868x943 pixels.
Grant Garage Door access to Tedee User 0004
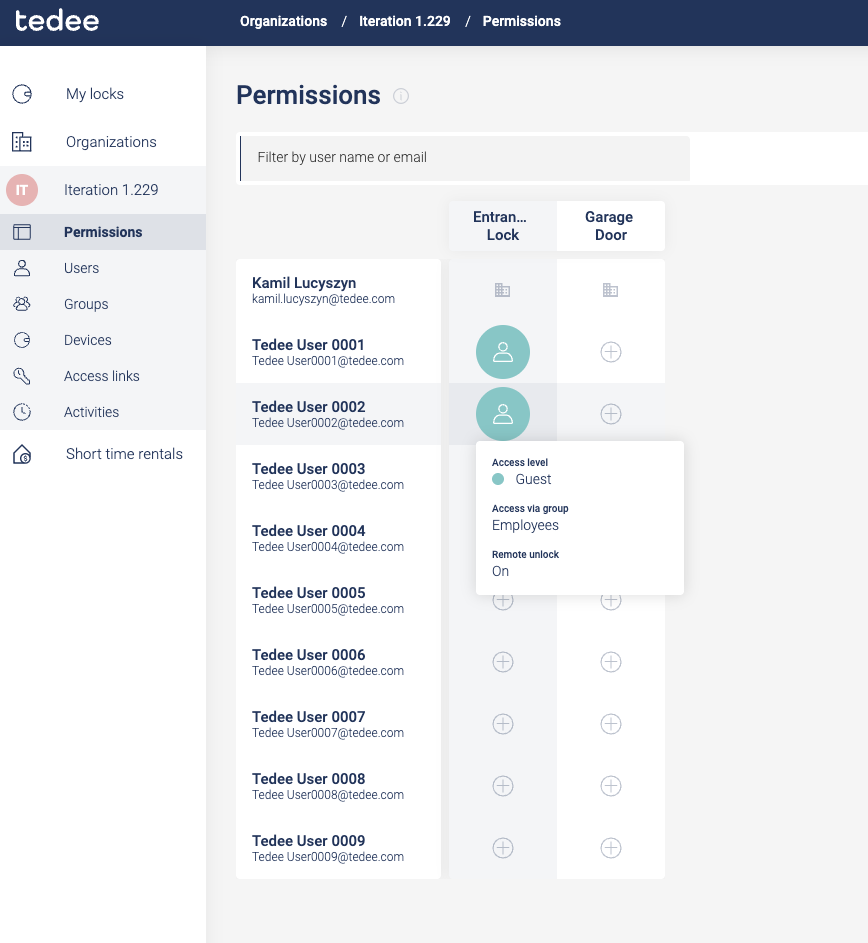pyautogui.click(x=610, y=538)
